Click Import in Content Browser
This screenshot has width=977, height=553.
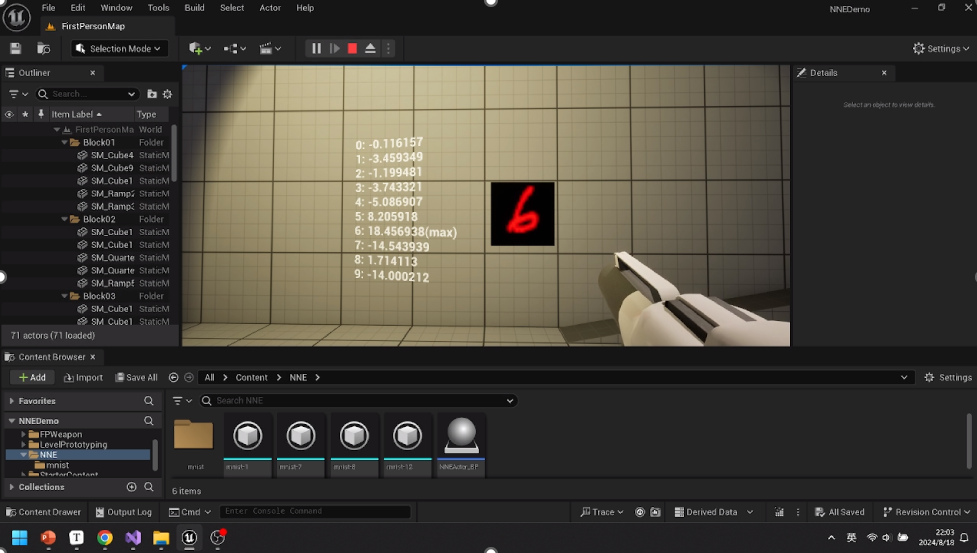(83, 377)
